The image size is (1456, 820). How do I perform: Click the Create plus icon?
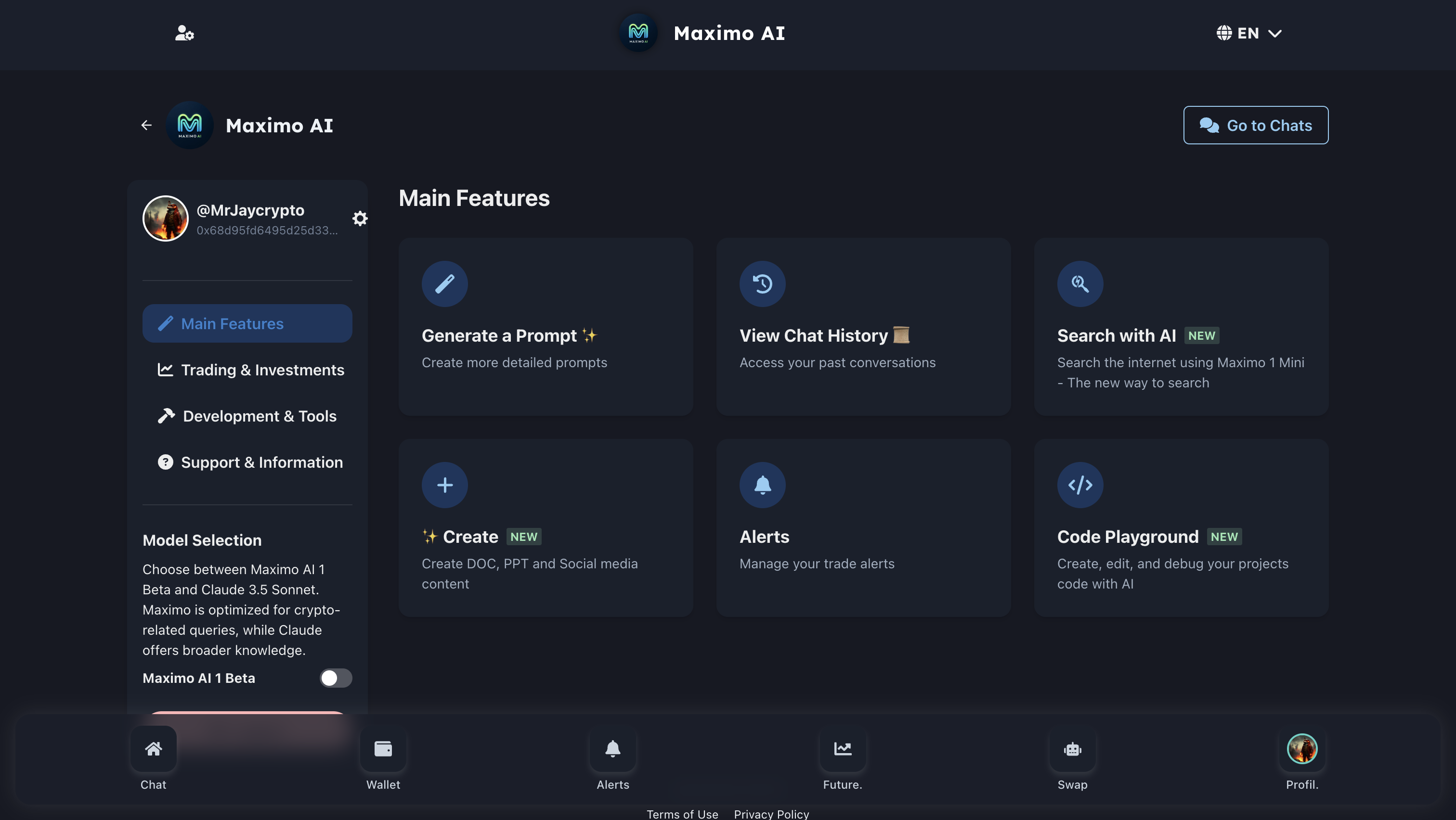pyautogui.click(x=444, y=485)
